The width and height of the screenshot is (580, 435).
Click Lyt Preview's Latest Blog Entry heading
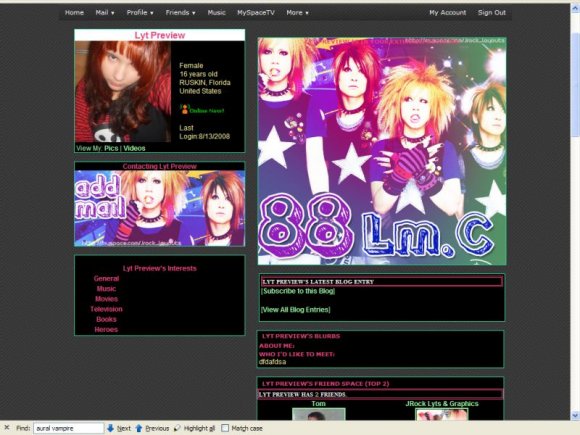318,281
